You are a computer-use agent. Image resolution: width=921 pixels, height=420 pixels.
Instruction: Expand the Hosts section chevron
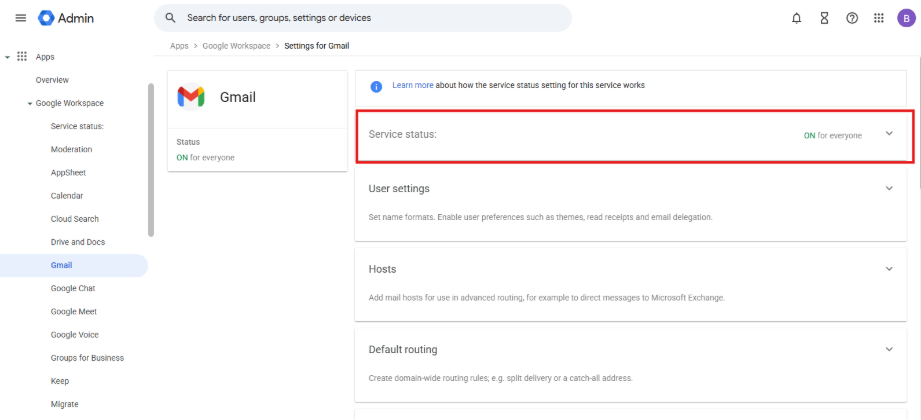pos(889,268)
